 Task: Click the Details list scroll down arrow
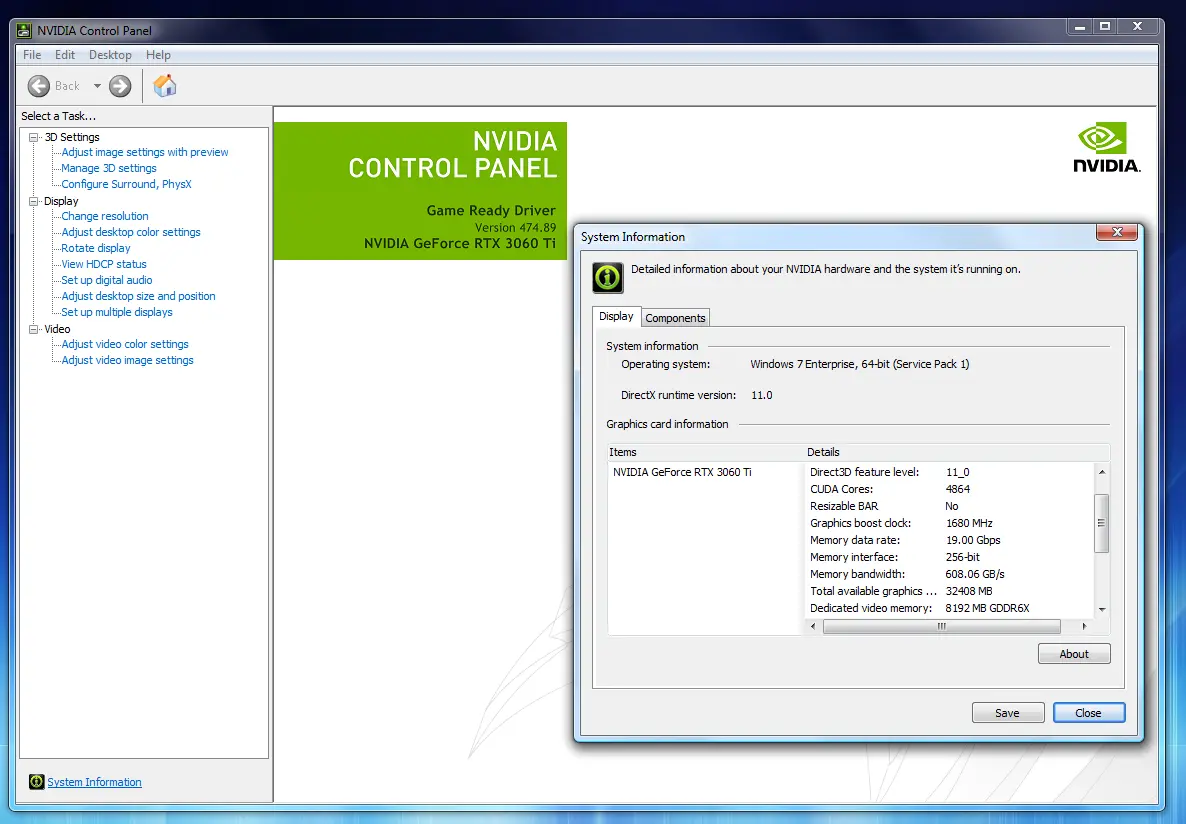pyautogui.click(x=1101, y=609)
